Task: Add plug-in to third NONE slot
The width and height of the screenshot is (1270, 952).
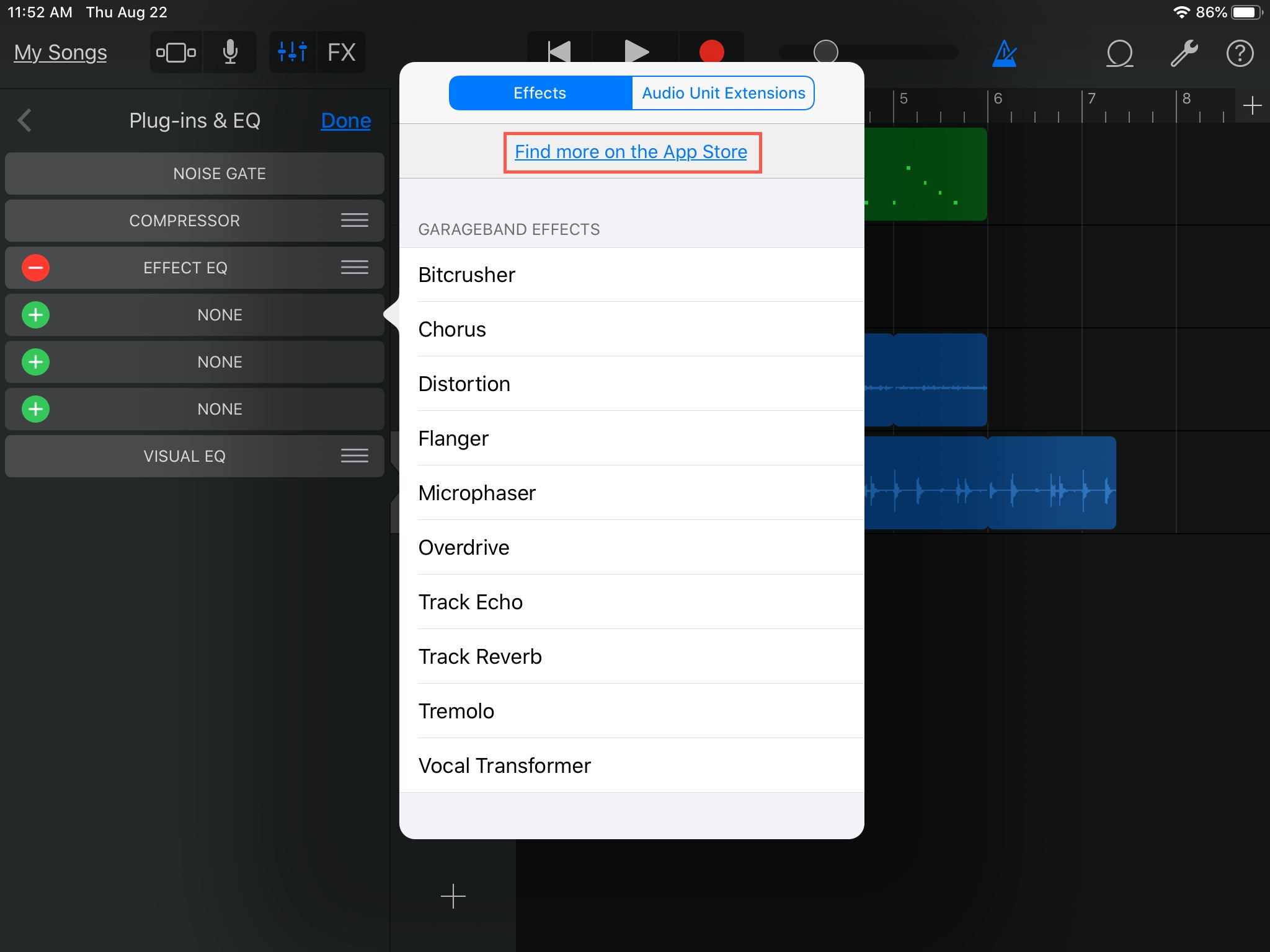Action: tap(36, 409)
